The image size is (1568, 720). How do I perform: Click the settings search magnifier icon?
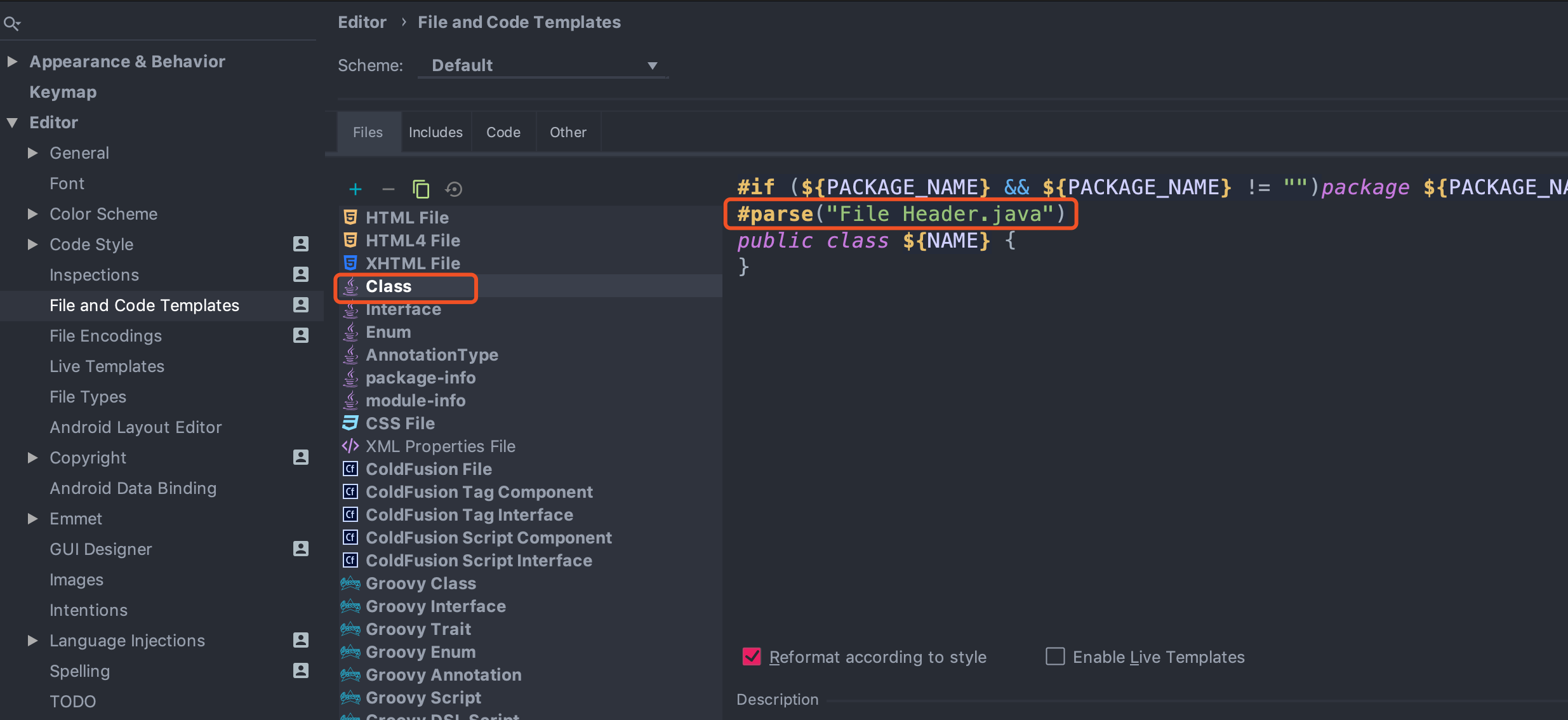[x=11, y=24]
